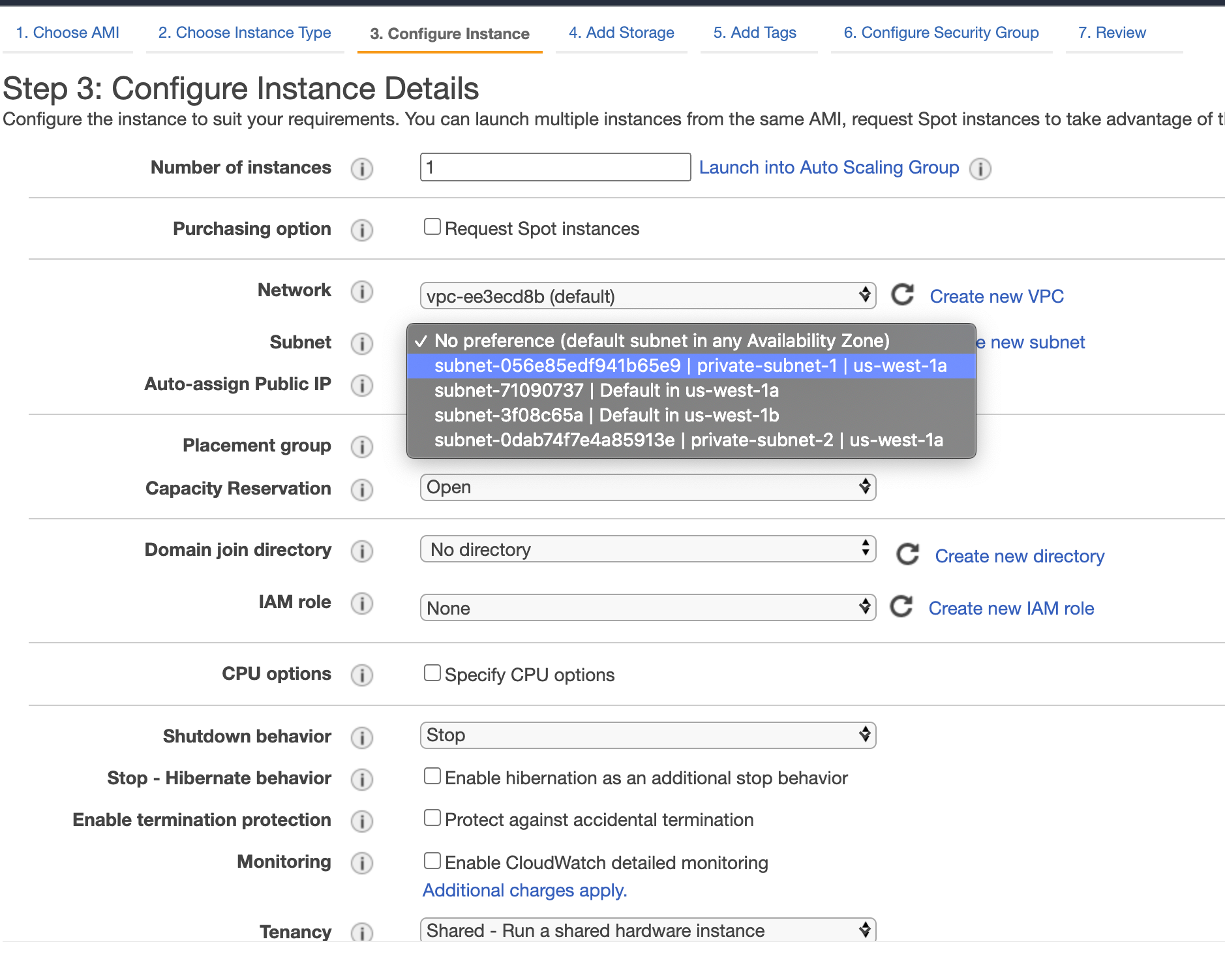The image size is (1225, 980).
Task: Switch to Configure Security Group tab
Action: click(941, 33)
